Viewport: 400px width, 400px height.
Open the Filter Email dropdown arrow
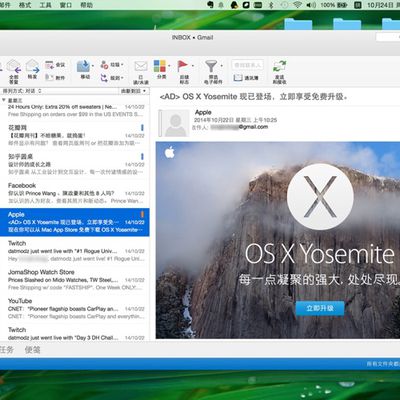(221, 66)
